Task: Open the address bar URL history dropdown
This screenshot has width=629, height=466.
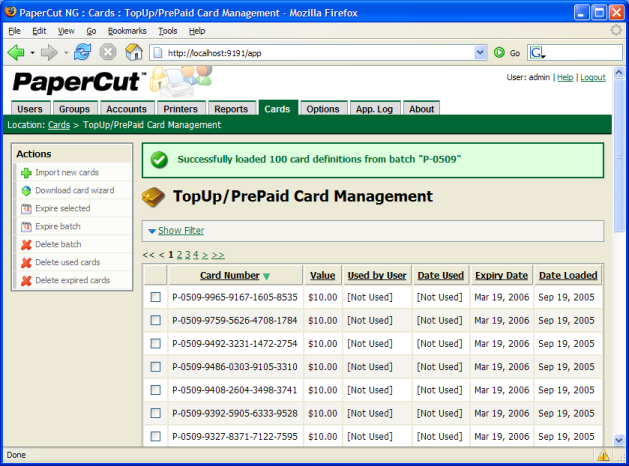Action: 480,53
